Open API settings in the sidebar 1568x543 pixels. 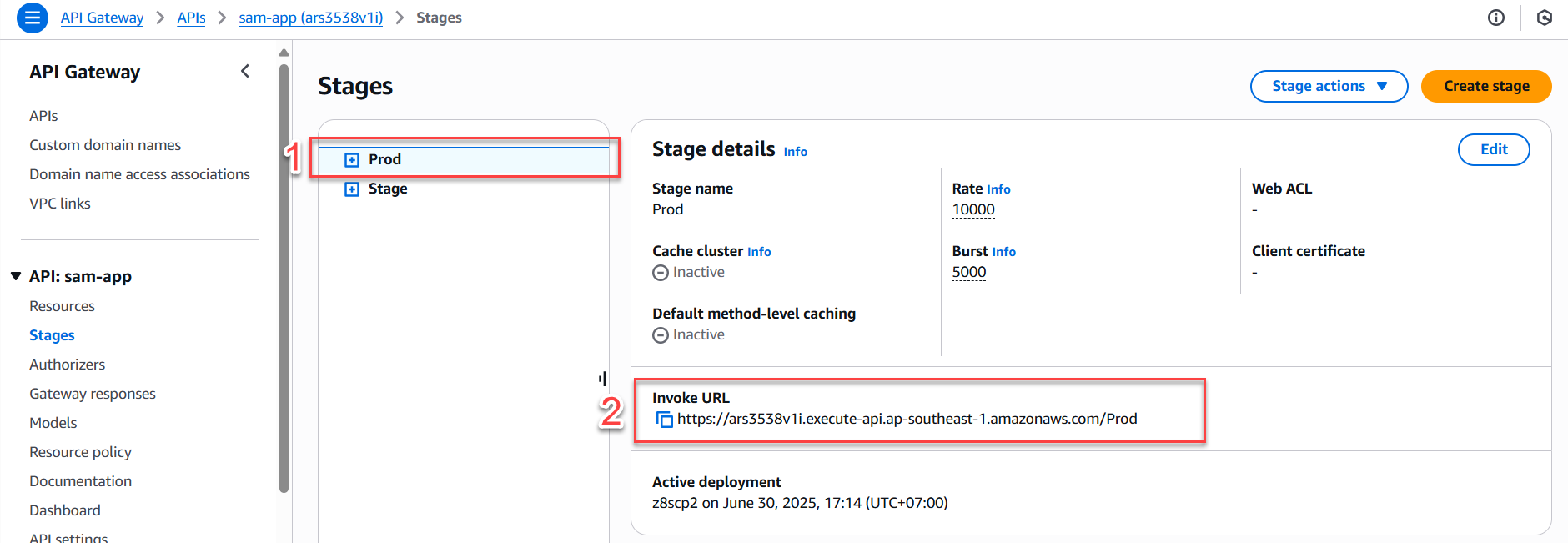(x=68, y=538)
